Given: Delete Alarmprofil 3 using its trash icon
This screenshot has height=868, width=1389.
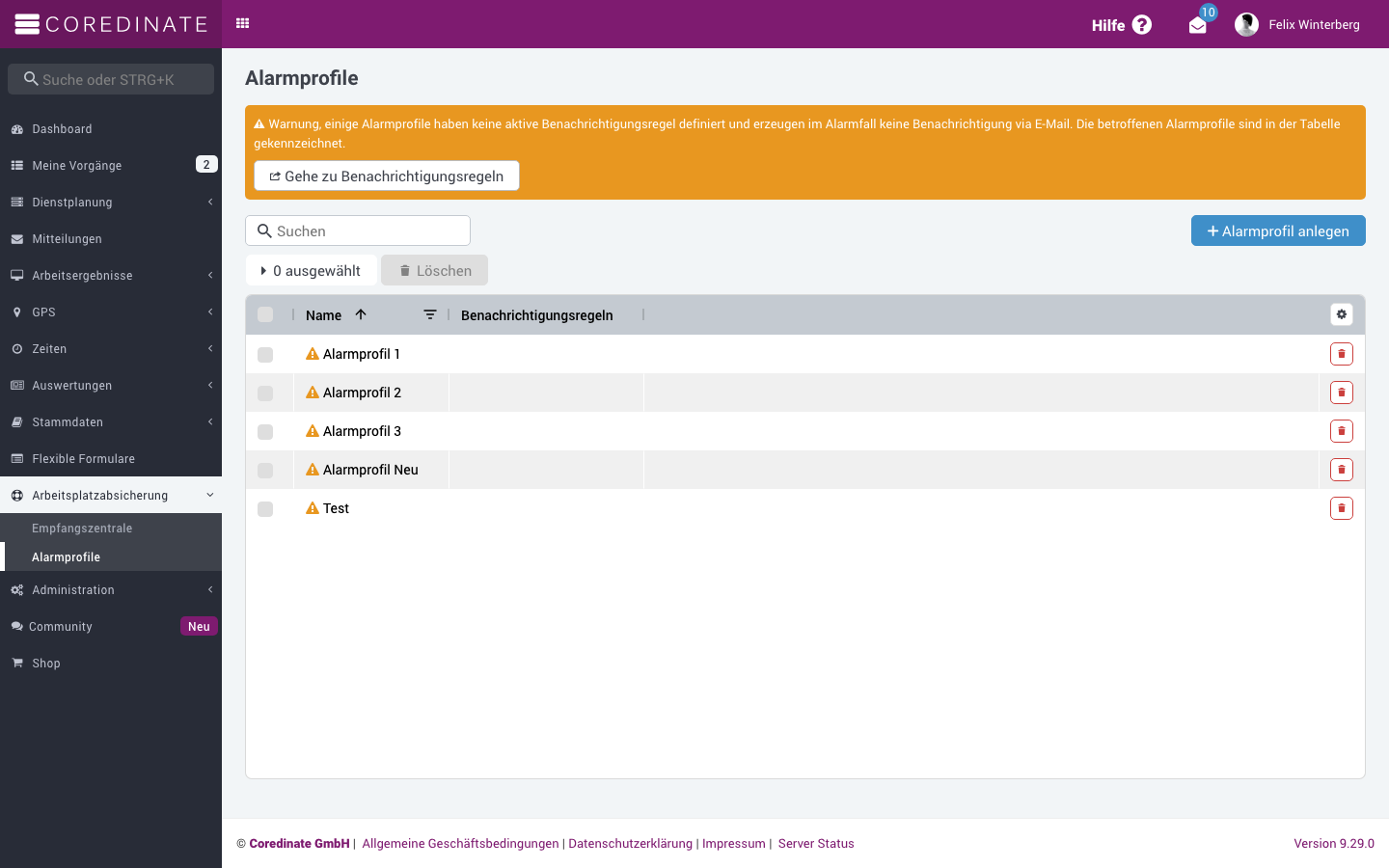Looking at the screenshot, I should point(1342,431).
